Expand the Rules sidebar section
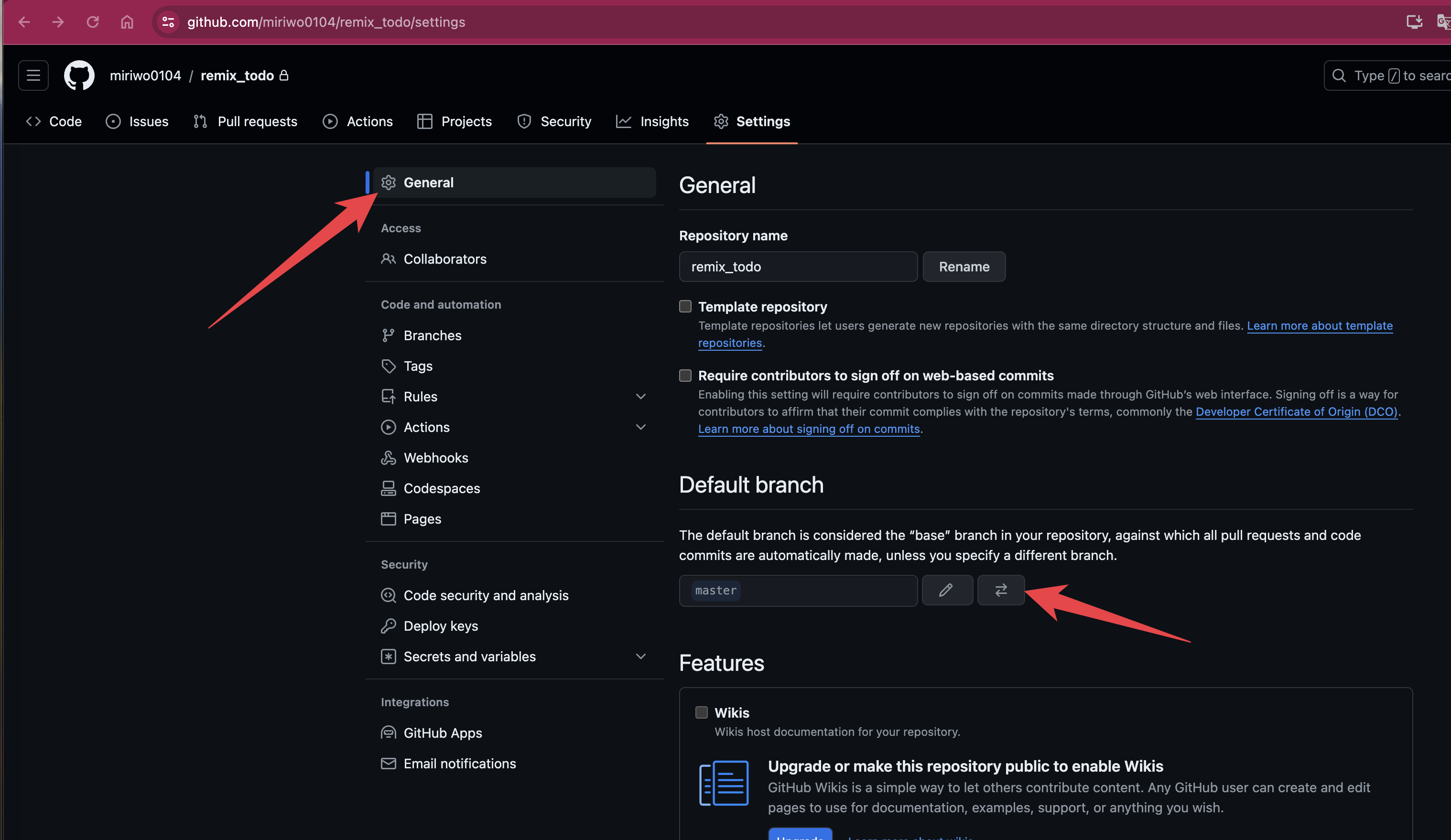The width and height of the screenshot is (1451, 840). tap(640, 397)
